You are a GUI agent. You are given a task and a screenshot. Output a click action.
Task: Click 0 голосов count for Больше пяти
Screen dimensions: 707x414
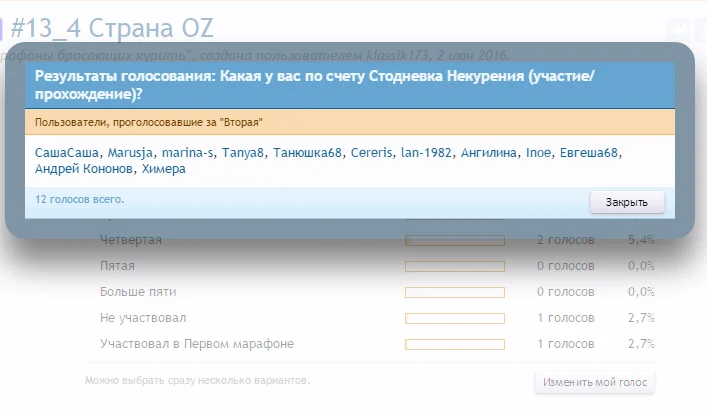(x=565, y=292)
